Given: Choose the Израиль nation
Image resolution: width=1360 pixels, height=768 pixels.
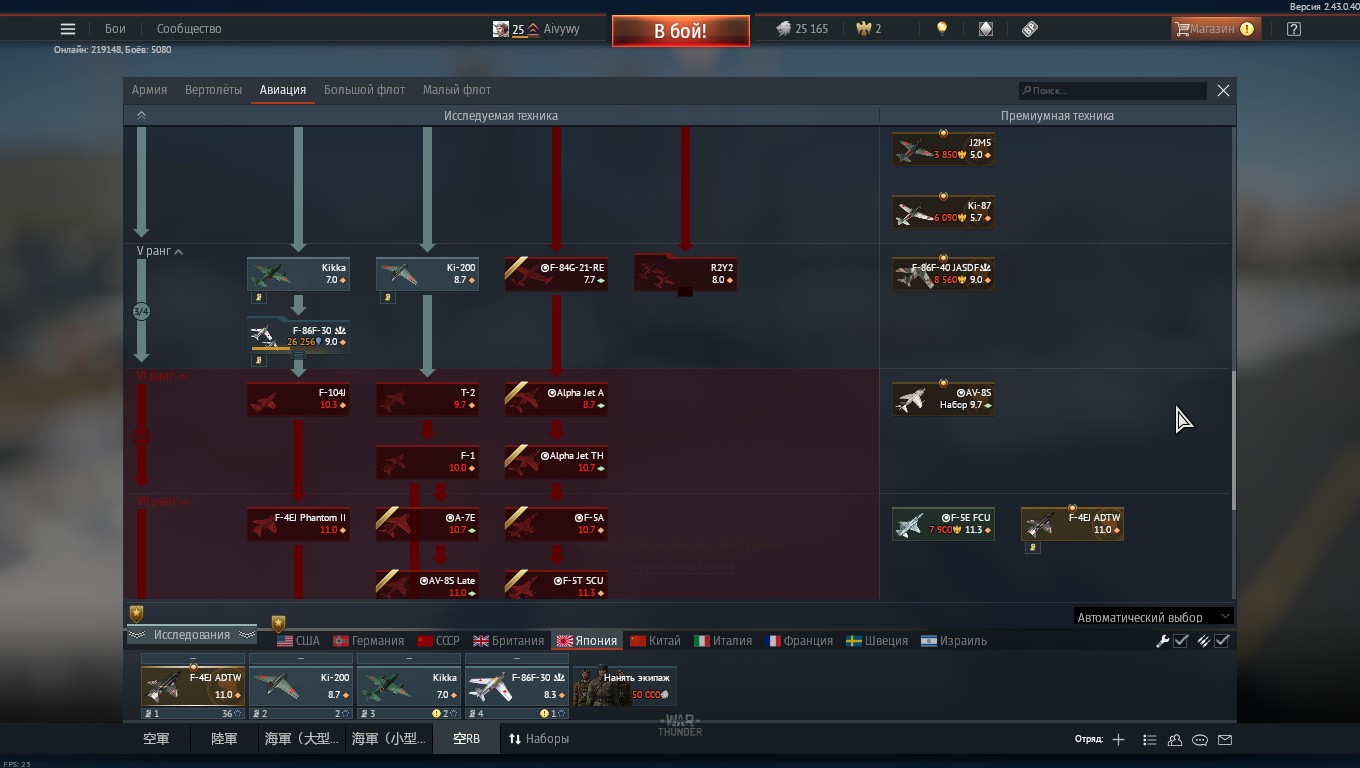Looking at the screenshot, I should pos(954,641).
